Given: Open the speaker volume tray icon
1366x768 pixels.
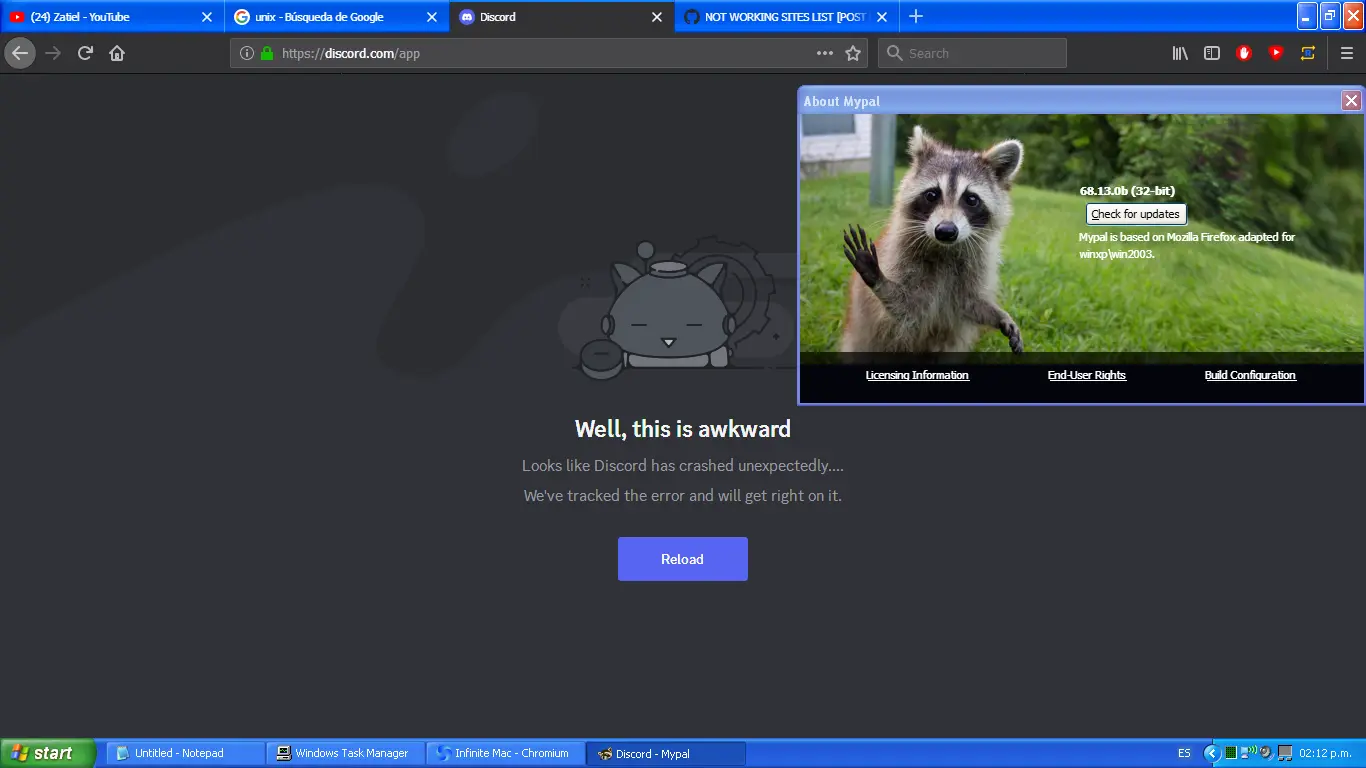Looking at the screenshot, I should 1265,752.
